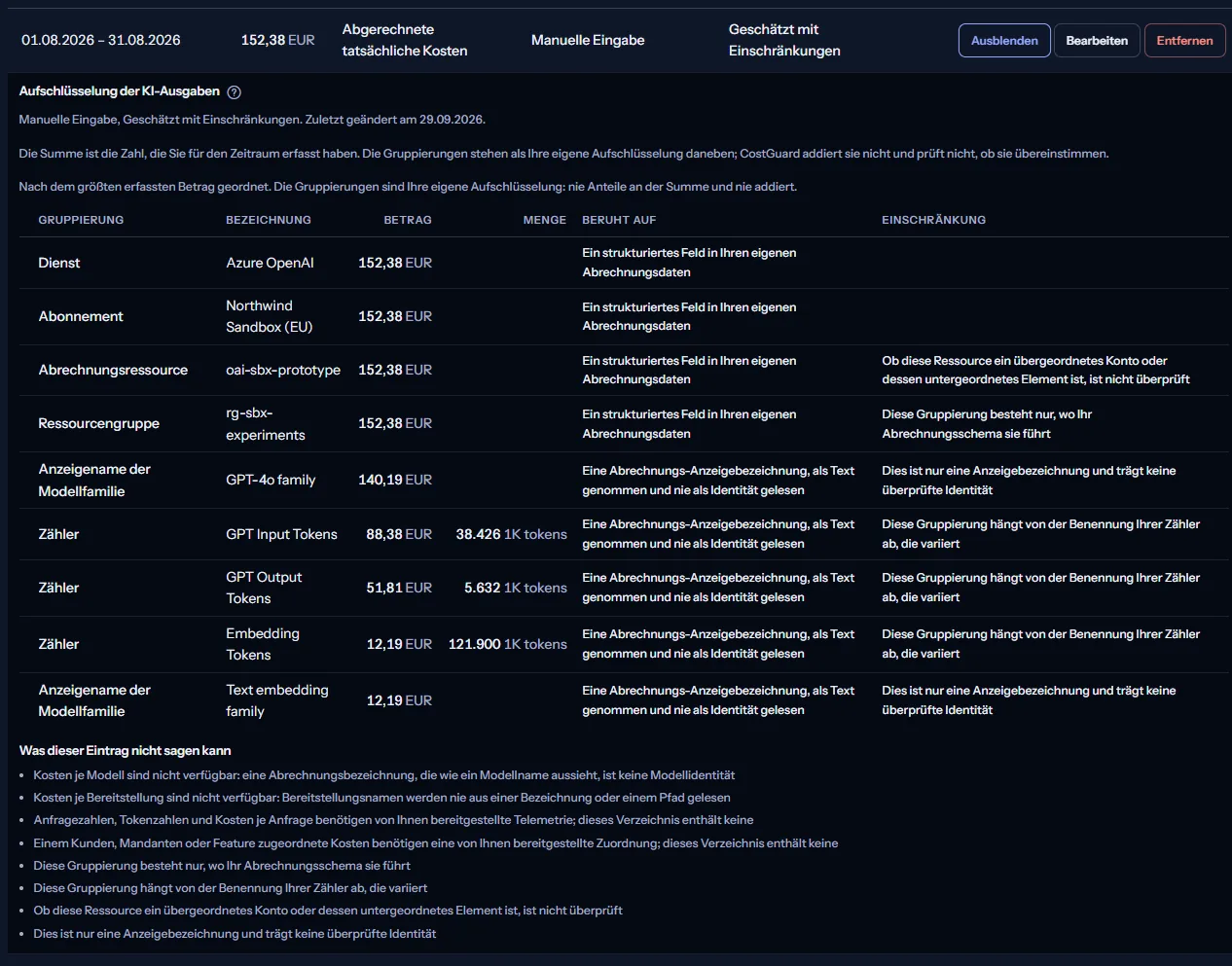Click the BETRAG column header

(x=408, y=220)
